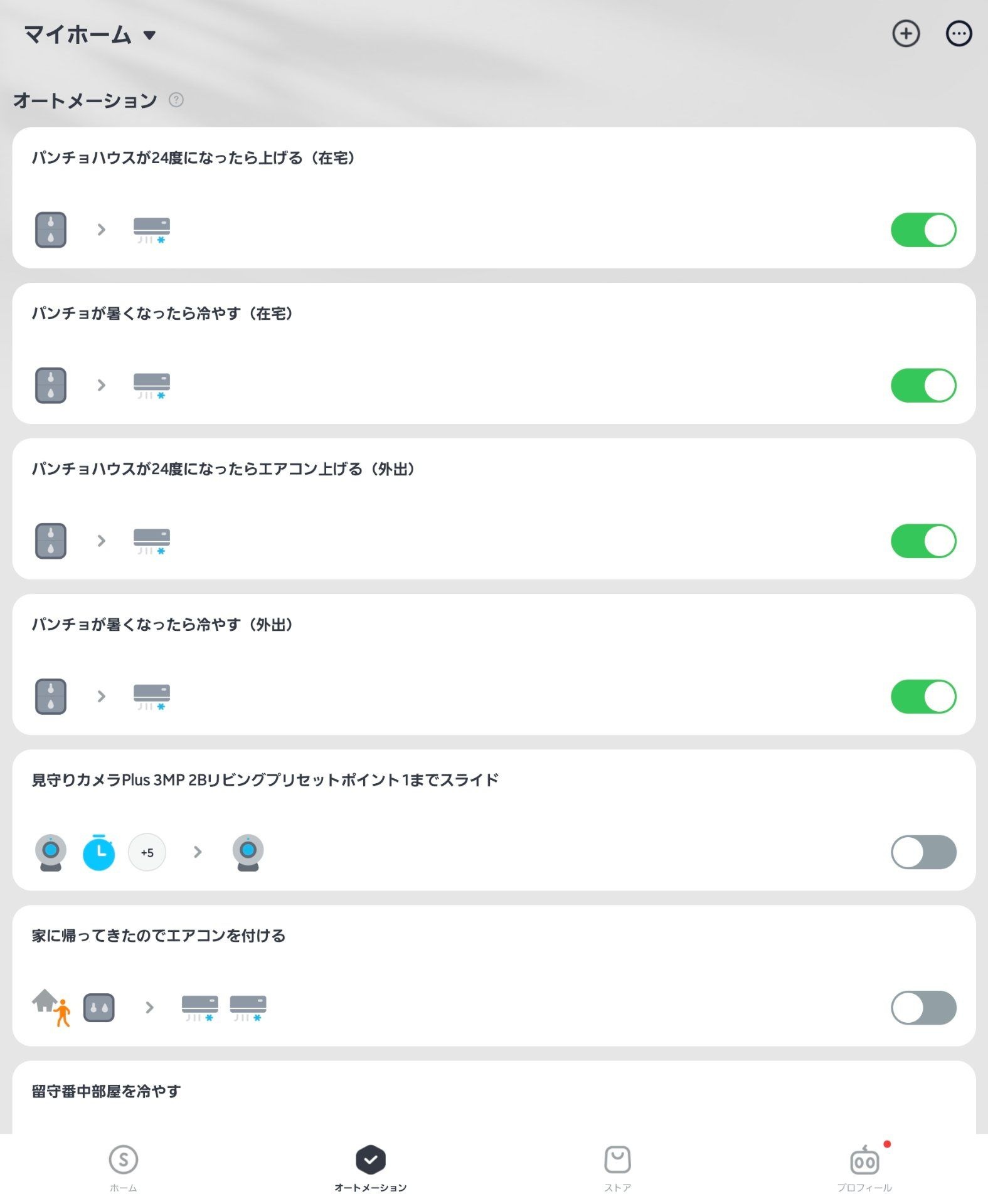Image resolution: width=988 pixels, height=1204 pixels.
Task: Open the three-dot more options menu
Action: 958,34
